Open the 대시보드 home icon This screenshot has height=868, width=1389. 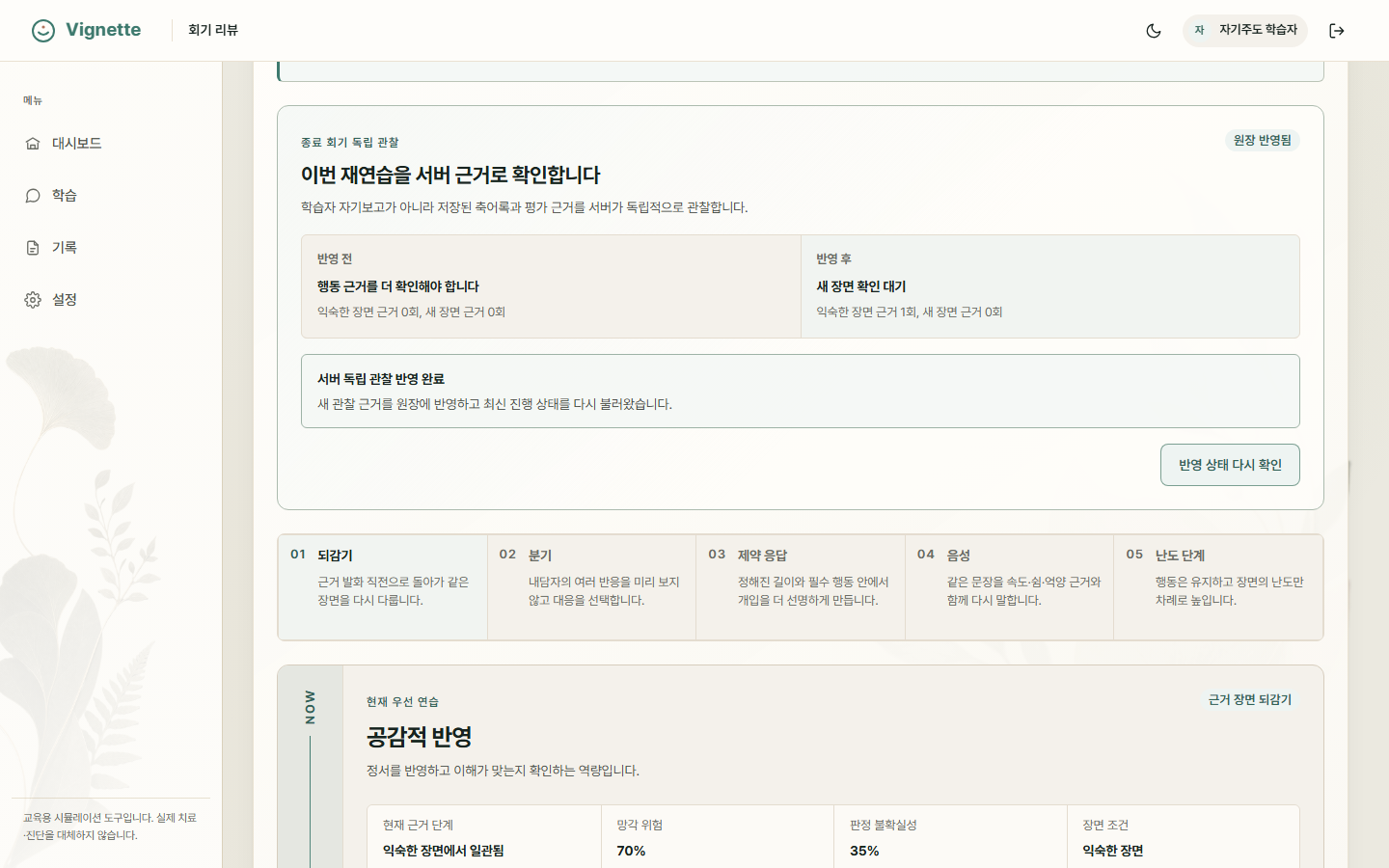tap(33, 144)
